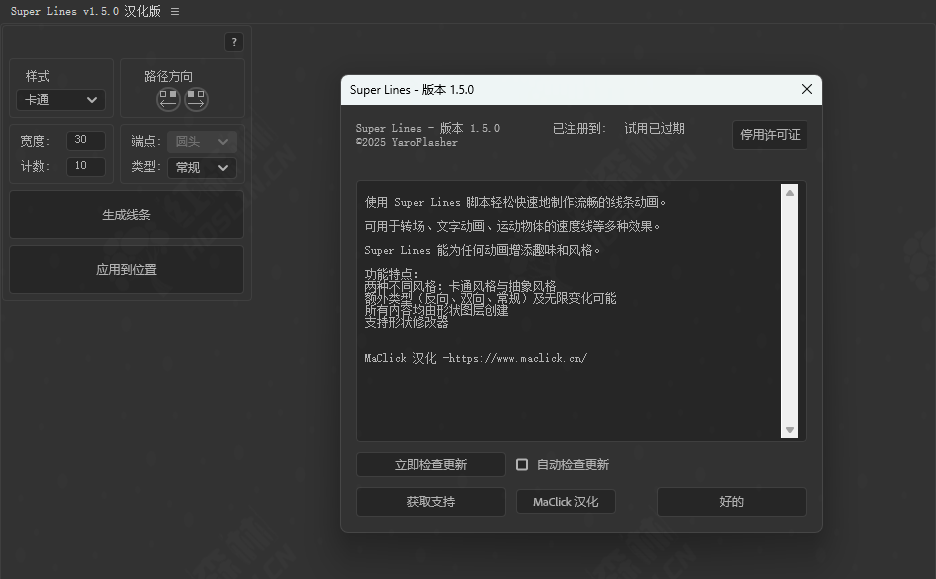Click the 宽度 input field with 30
936x579 pixels.
pyautogui.click(x=86, y=140)
